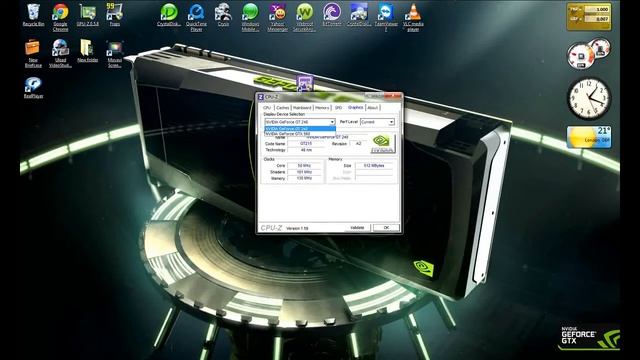Select the Crysis game shortcut

tap(223, 15)
